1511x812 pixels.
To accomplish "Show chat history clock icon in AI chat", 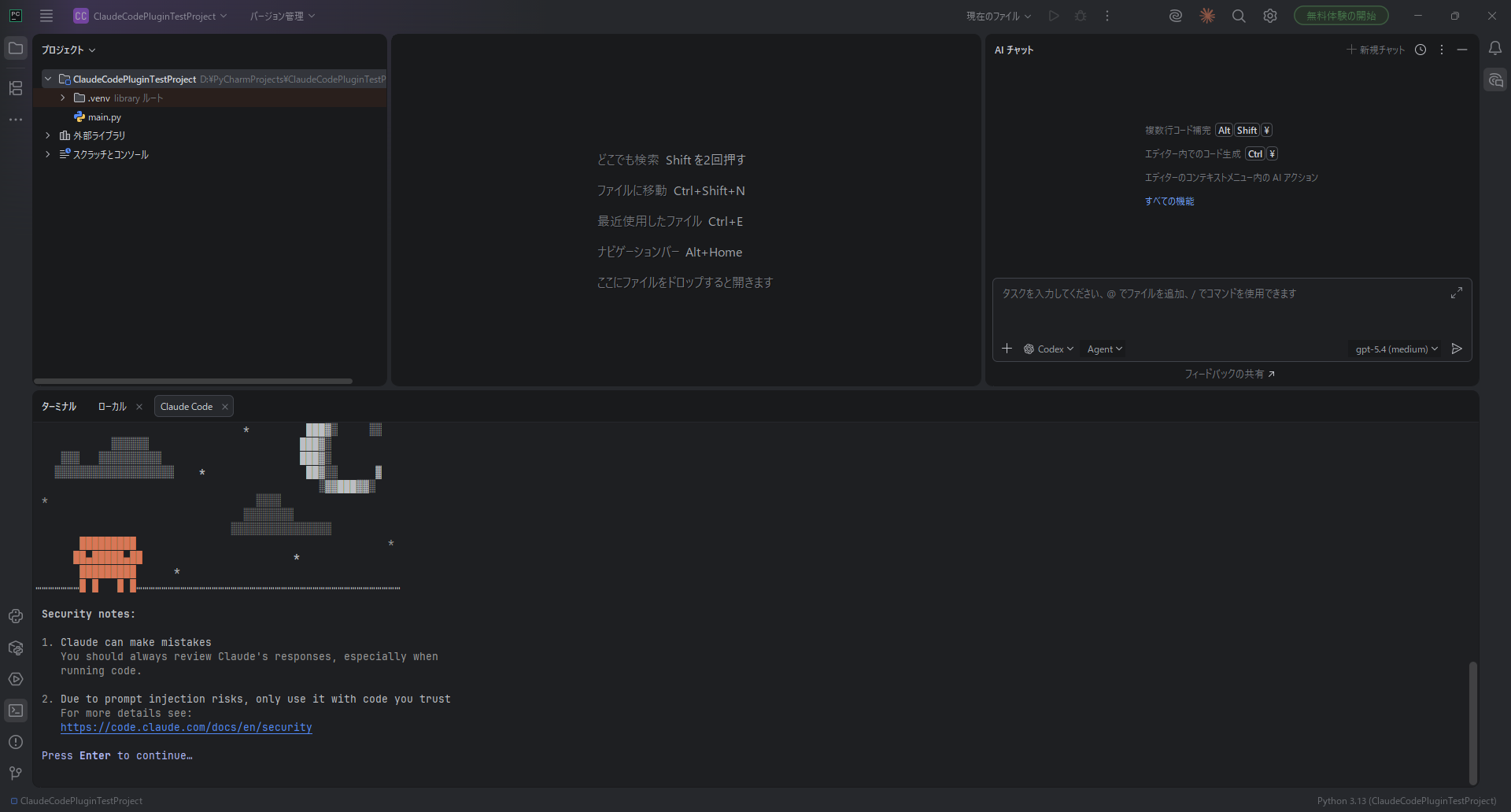I will tap(1420, 50).
